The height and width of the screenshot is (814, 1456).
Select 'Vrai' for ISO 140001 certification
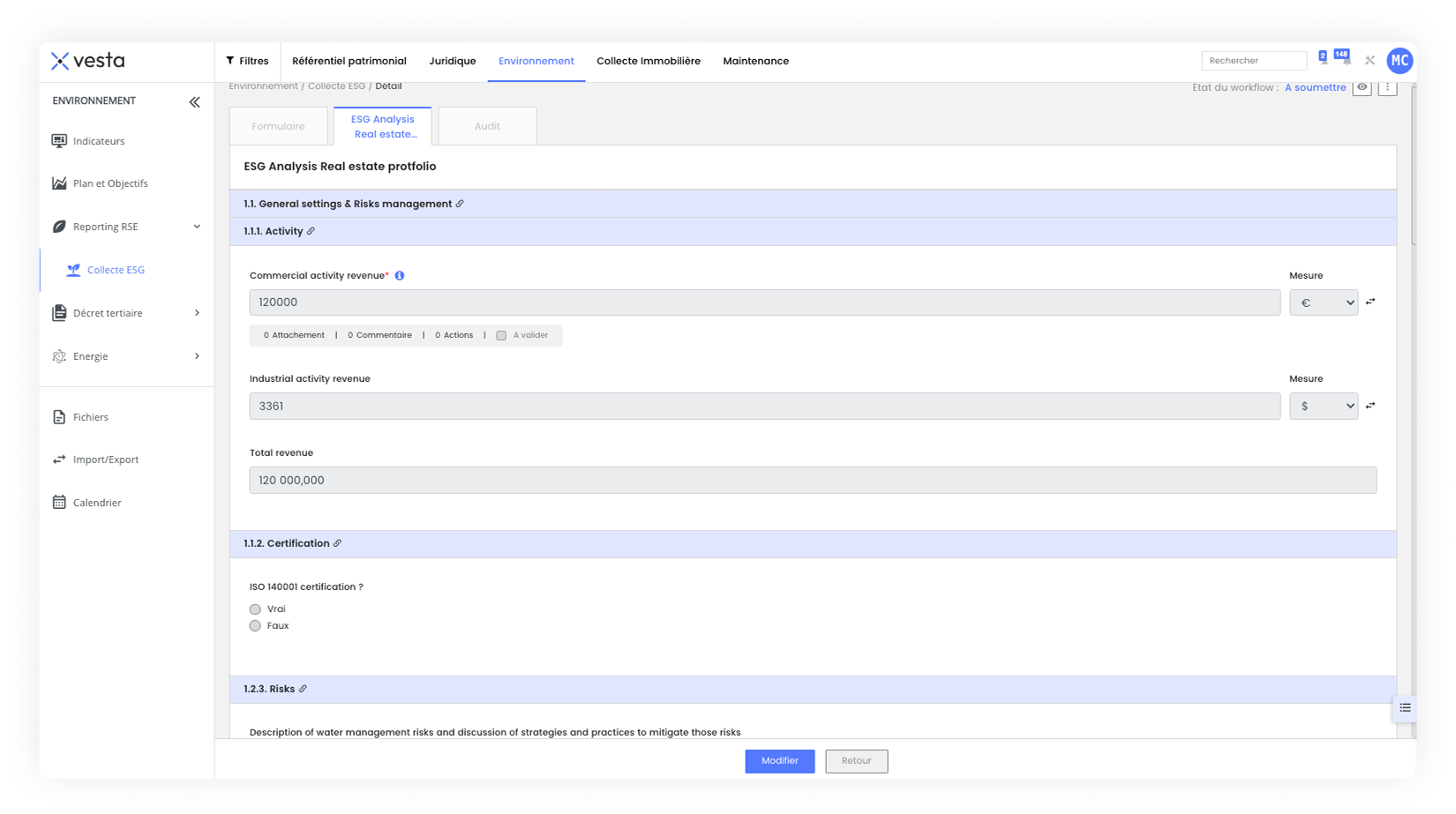pos(255,609)
